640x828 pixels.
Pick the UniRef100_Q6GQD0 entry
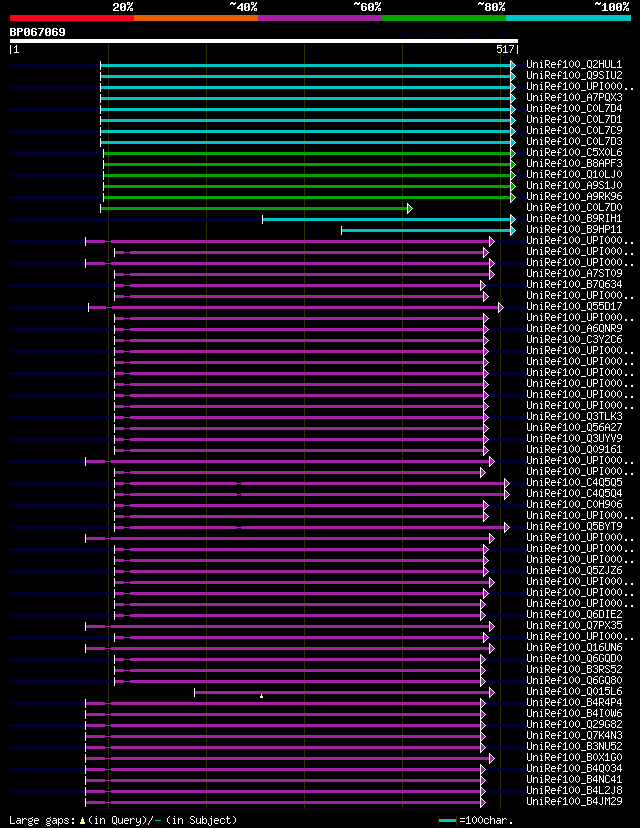[x=574, y=658]
